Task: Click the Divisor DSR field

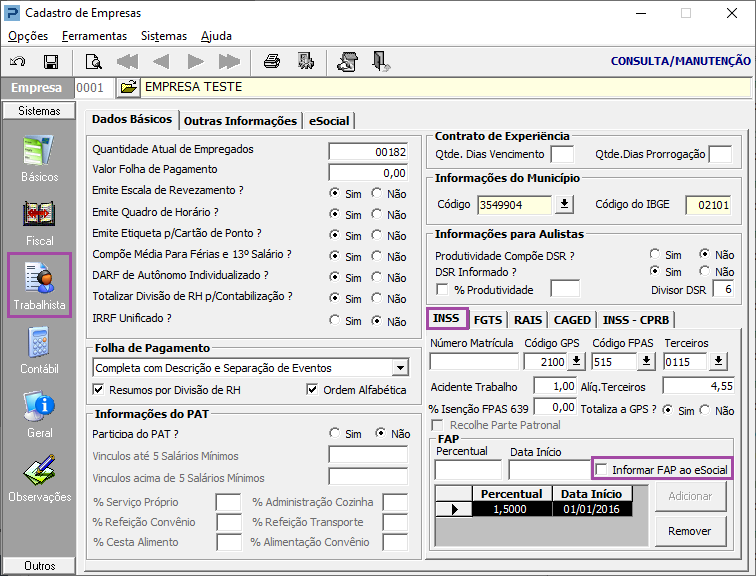Action: [723, 289]
